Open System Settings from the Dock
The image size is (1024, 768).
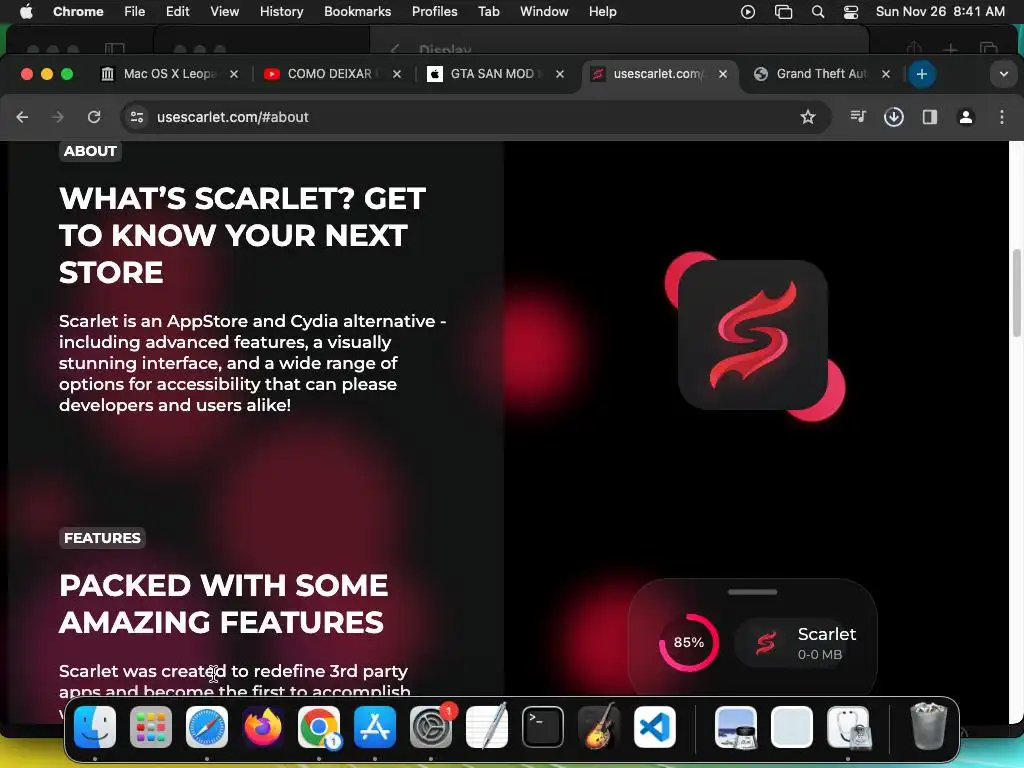click(x=431, y=727)
